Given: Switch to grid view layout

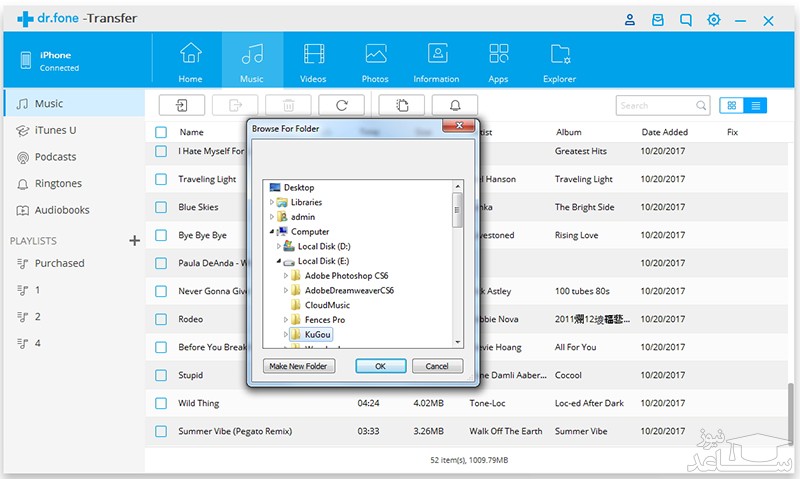Looking at the screenshot, I should (x=732, y=105).
